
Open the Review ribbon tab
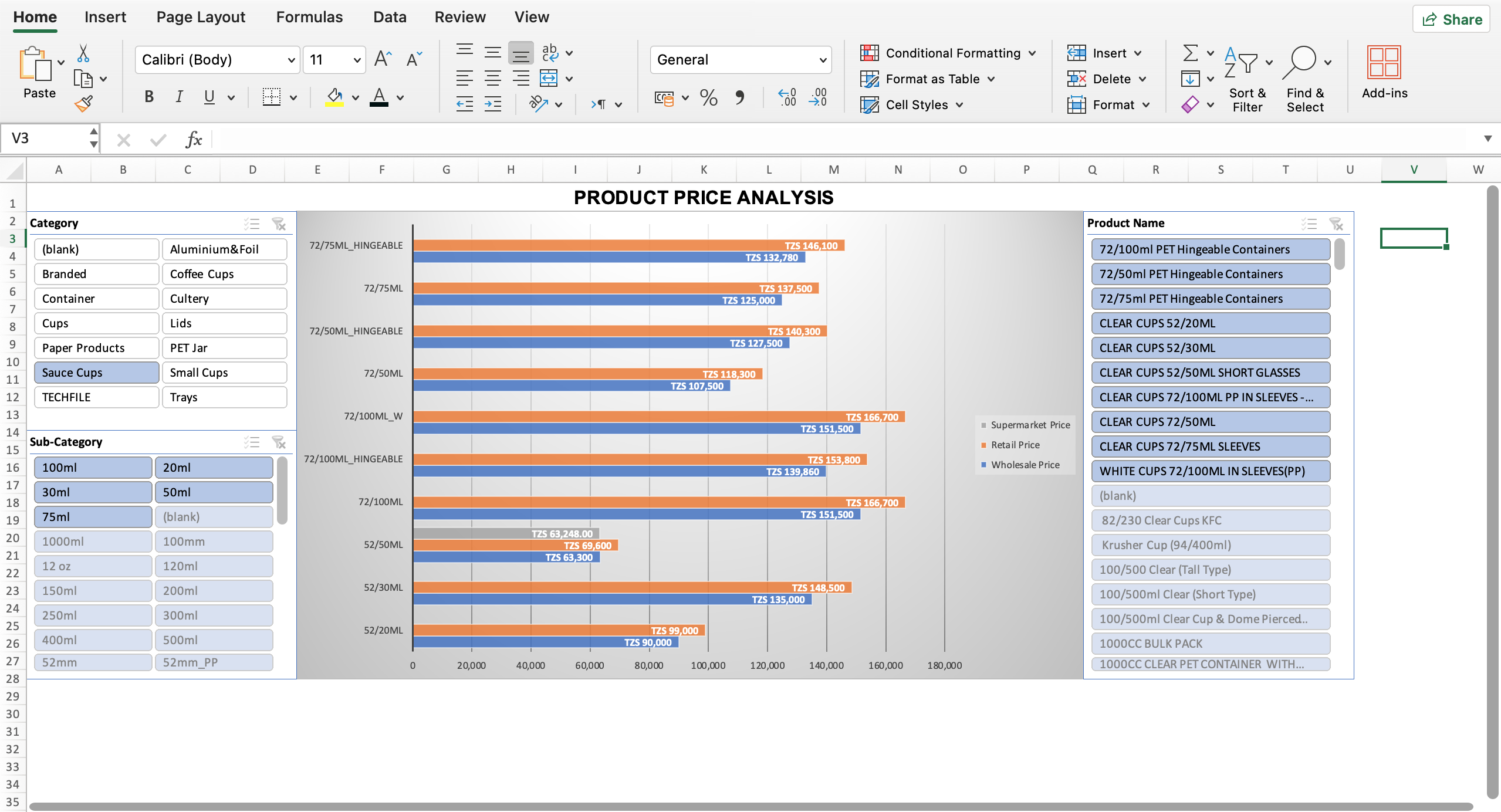pyautogui.click(x=460, y=17)
